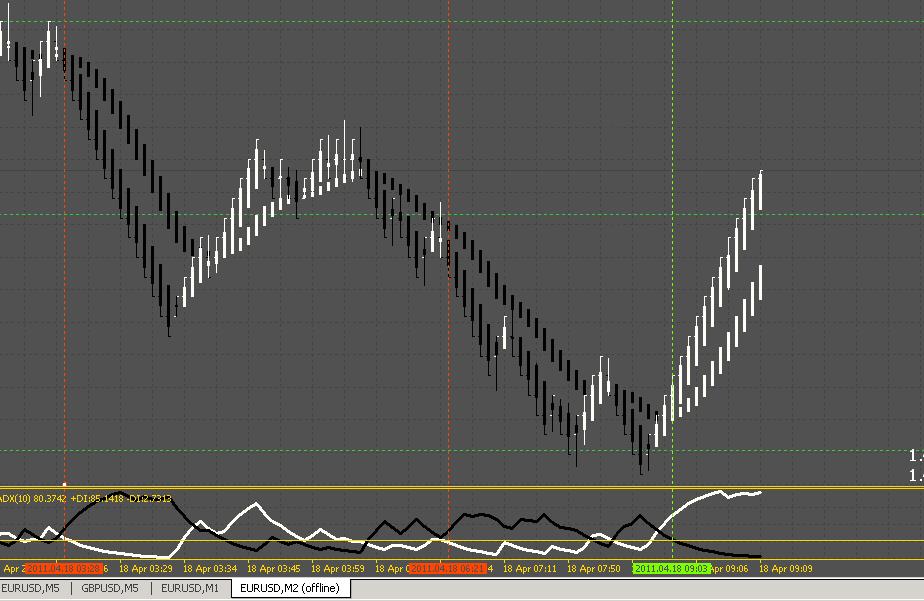Click the 18 Apr 03:29 time label

coord(146,569)
